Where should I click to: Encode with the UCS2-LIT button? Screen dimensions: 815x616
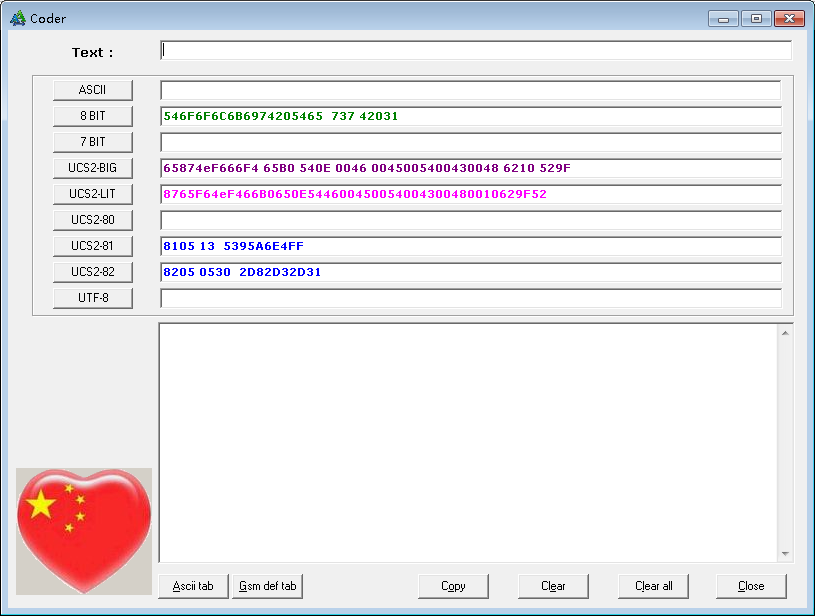click(93, 194)
